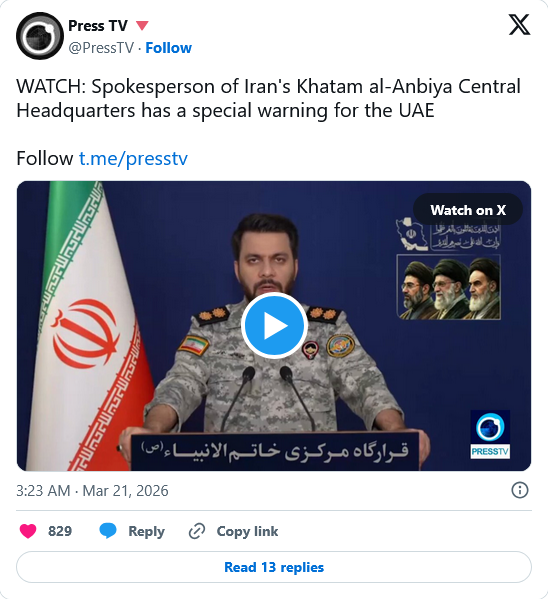Click the Follow link next to @PressTV

point(169,48)
